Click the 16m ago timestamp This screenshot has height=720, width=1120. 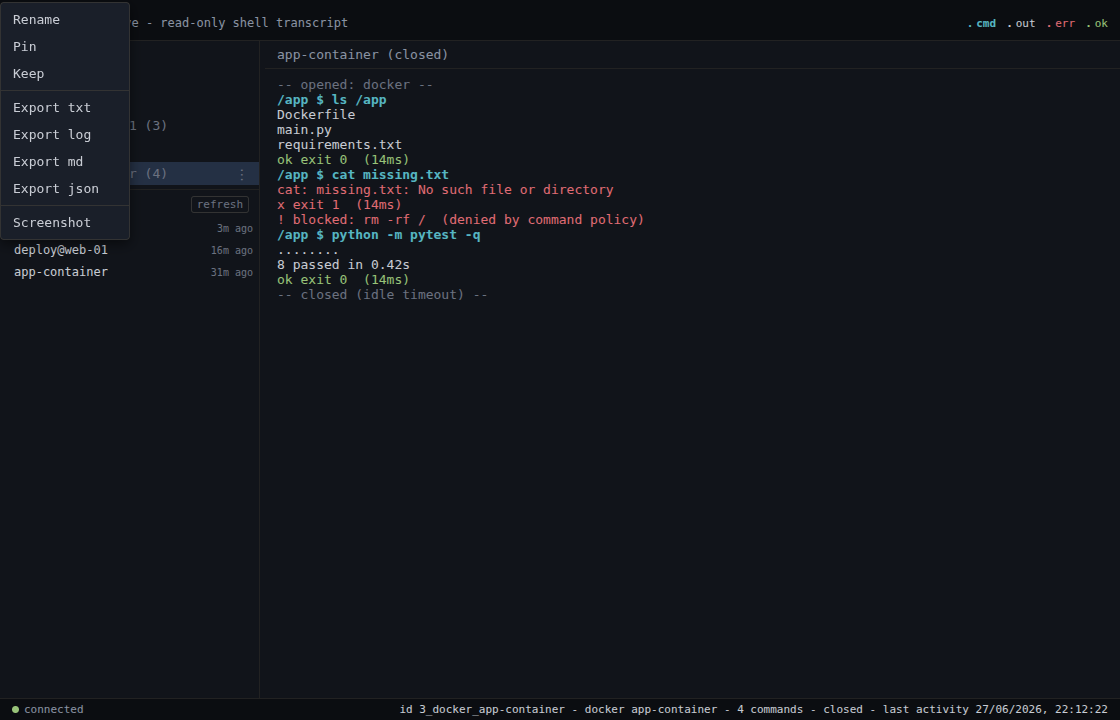pos(231,251)
